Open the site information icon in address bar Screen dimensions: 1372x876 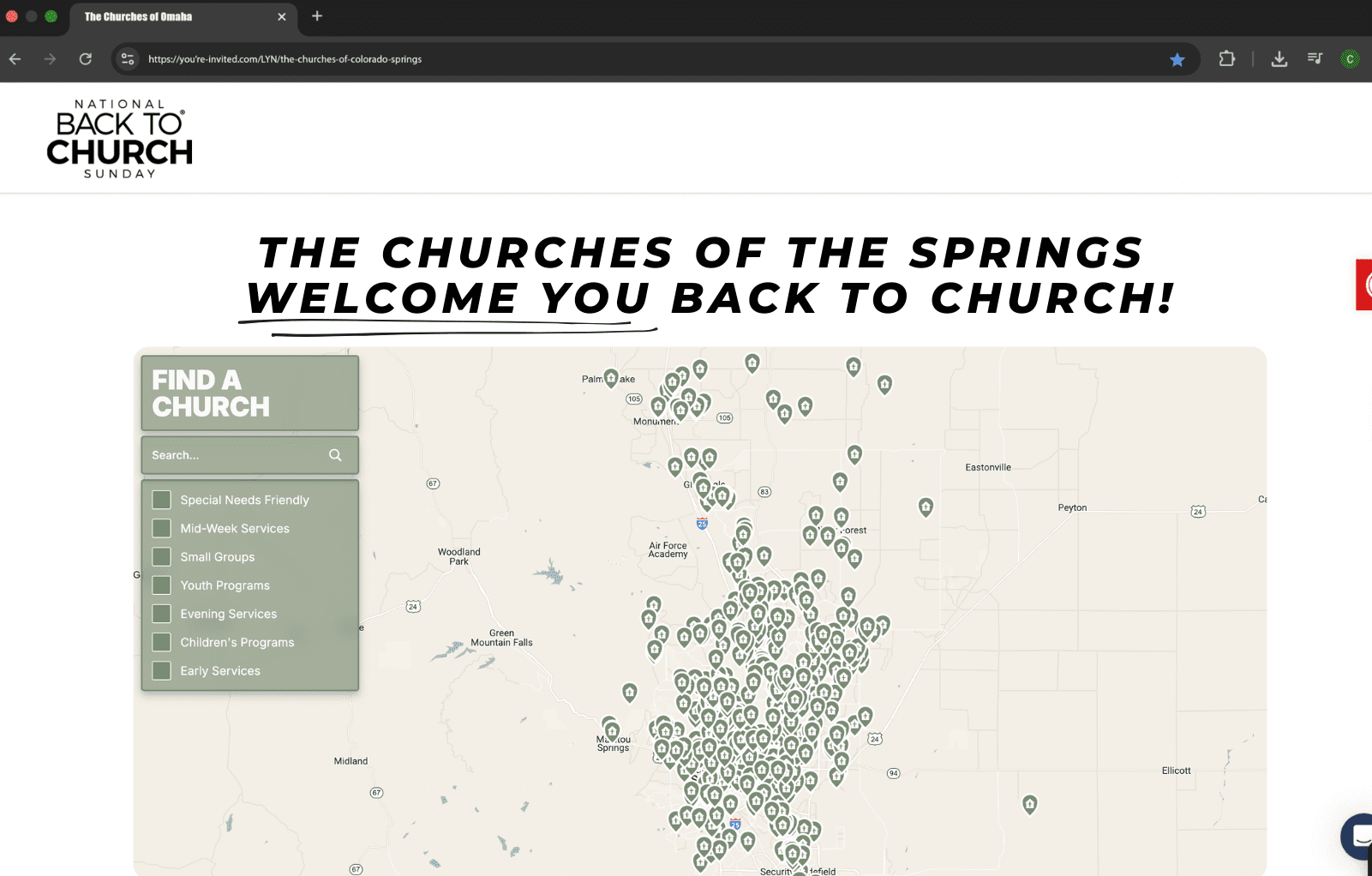tap(128, 59)
